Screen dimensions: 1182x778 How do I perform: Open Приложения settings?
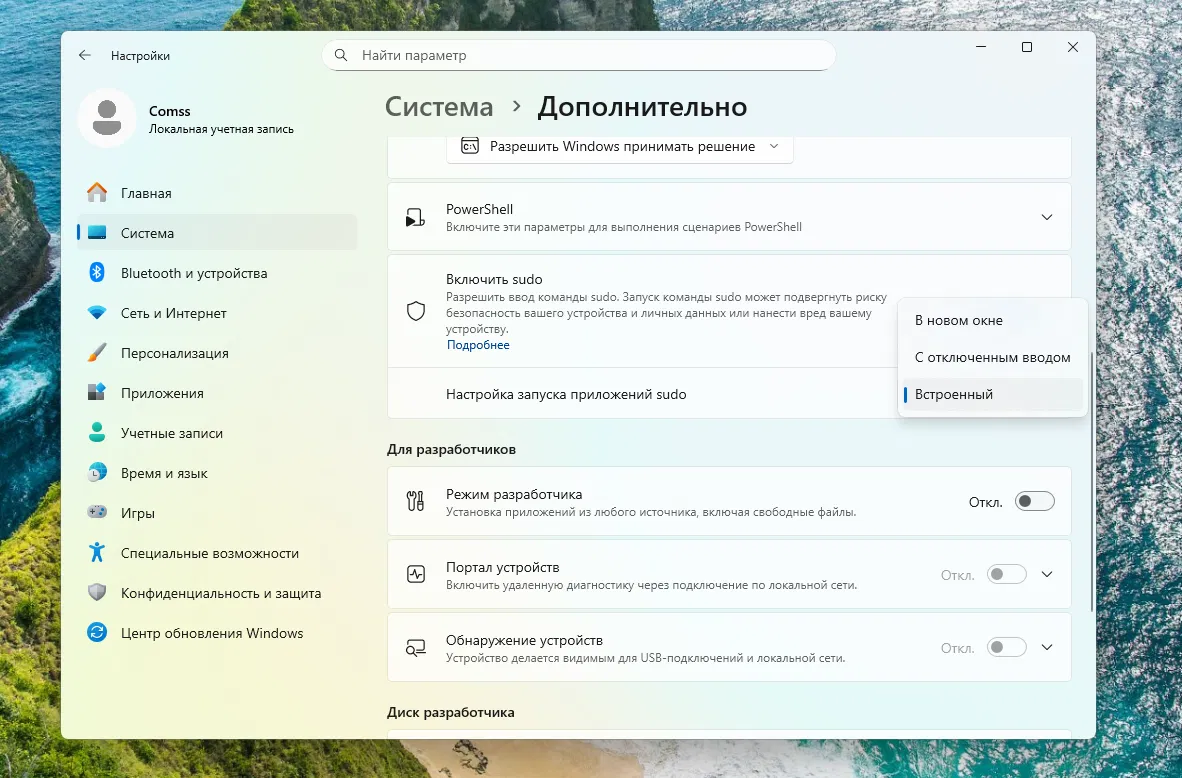(217, 393)
